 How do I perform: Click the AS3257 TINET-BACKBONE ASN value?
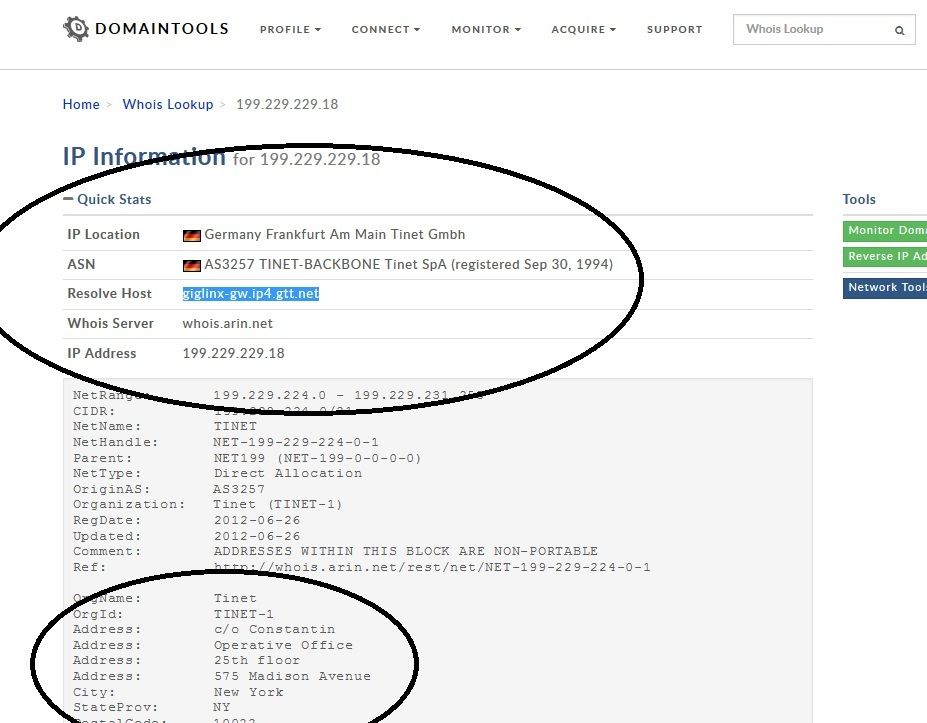(409, 264)
